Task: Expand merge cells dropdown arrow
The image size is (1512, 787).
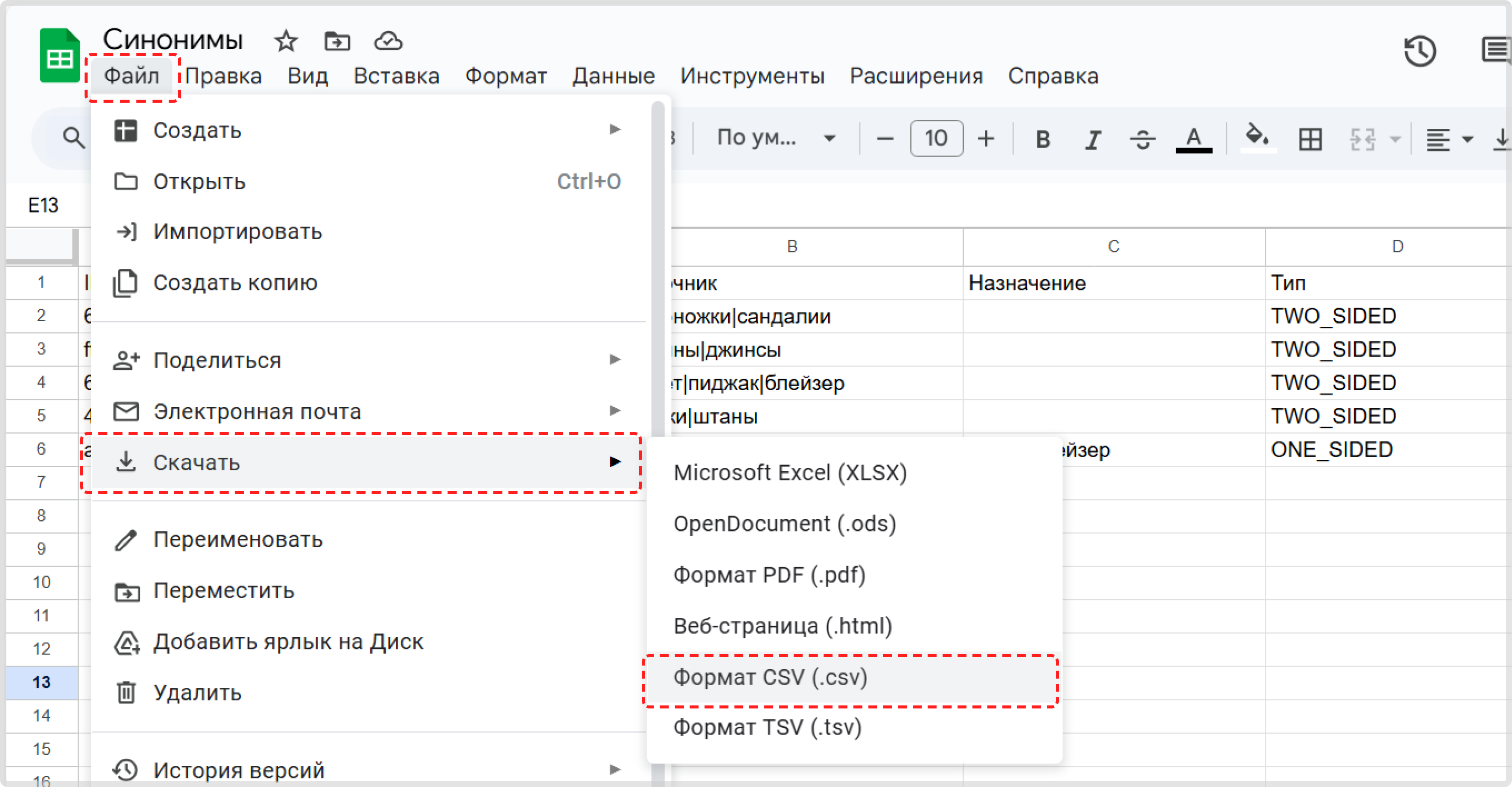Action: coord(1395,139)
